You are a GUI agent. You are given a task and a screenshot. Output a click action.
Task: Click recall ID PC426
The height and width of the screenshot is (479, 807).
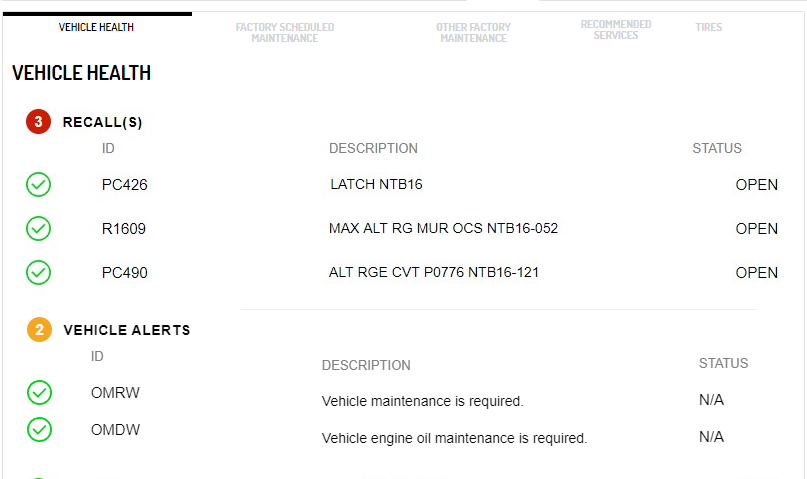point(124,185)
